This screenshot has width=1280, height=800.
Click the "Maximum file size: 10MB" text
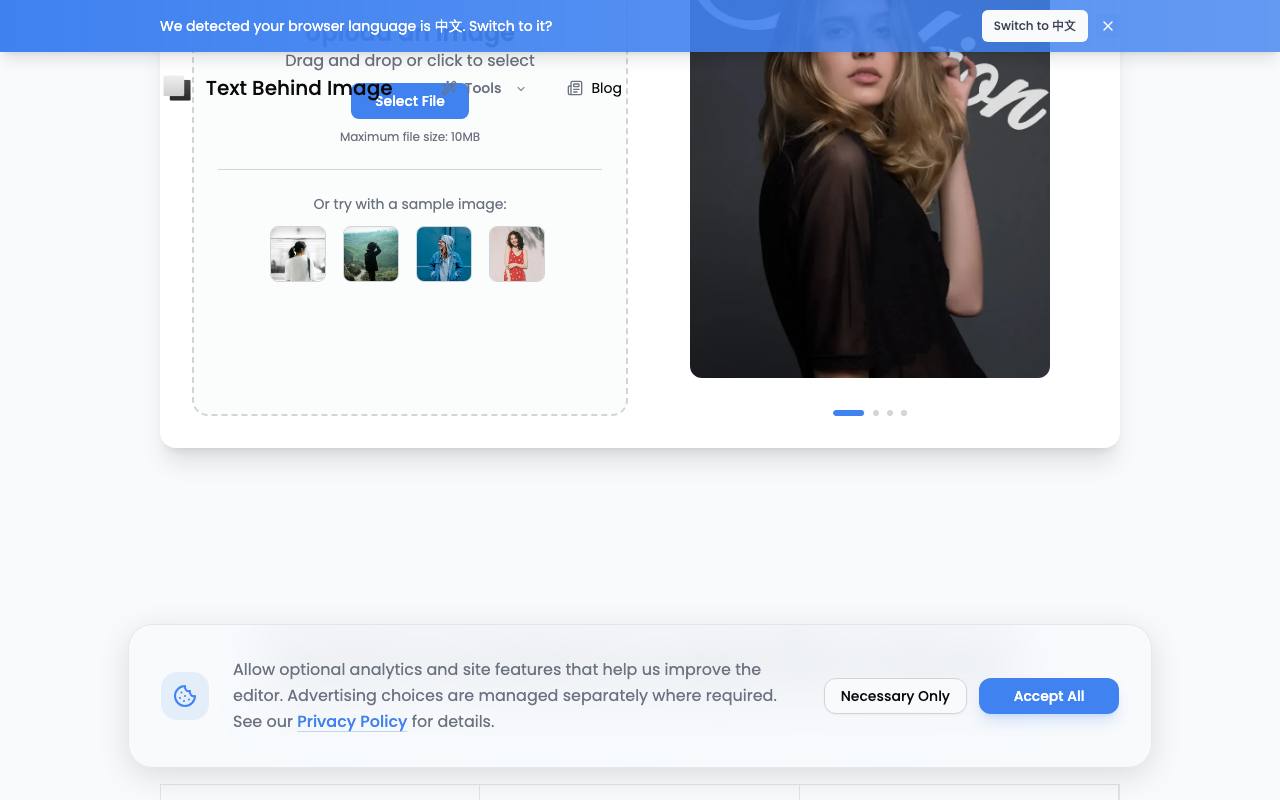coord(410,137)
